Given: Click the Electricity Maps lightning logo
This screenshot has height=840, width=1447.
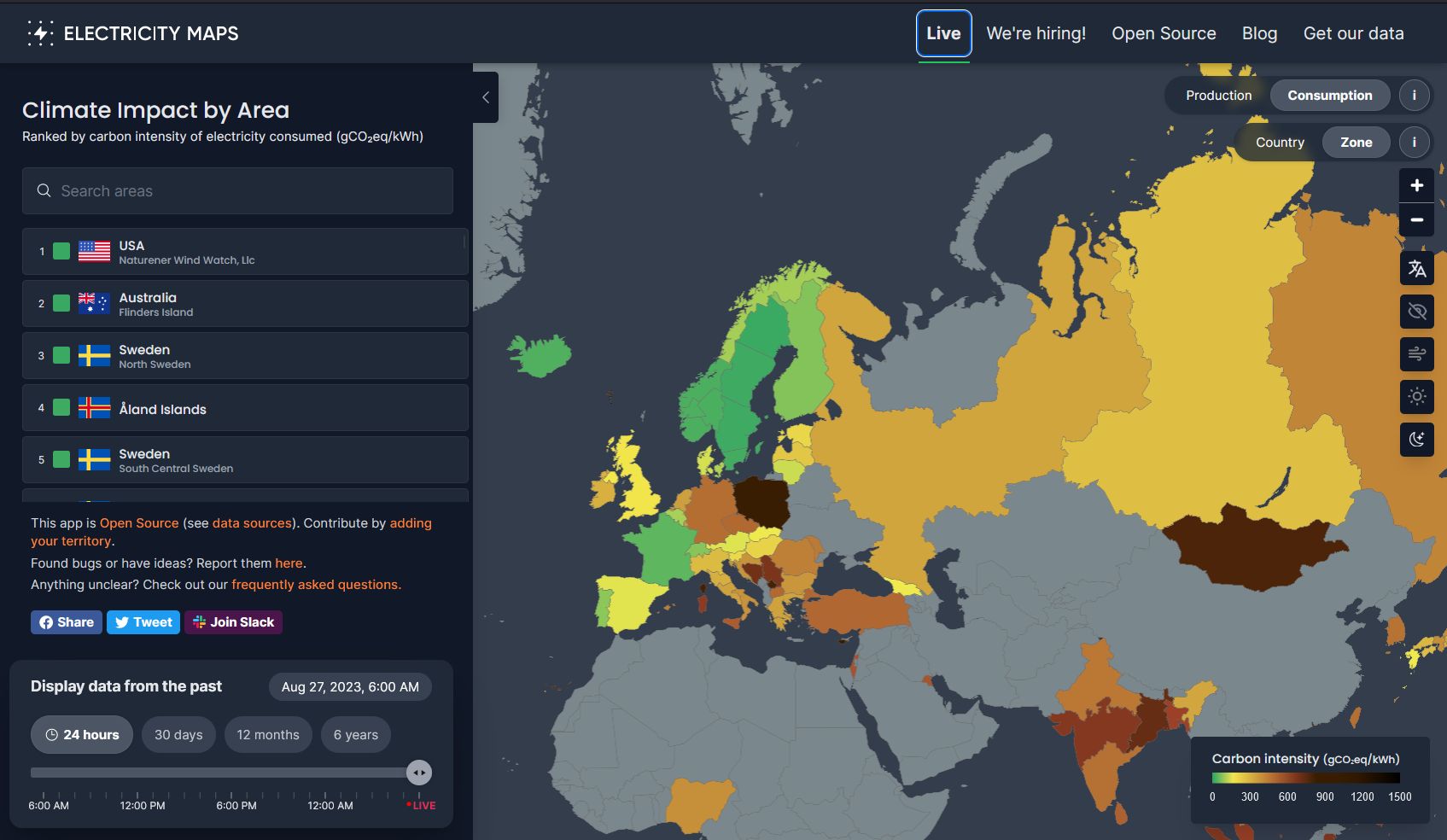Looking at the screenshot, I should pos(38,32).
